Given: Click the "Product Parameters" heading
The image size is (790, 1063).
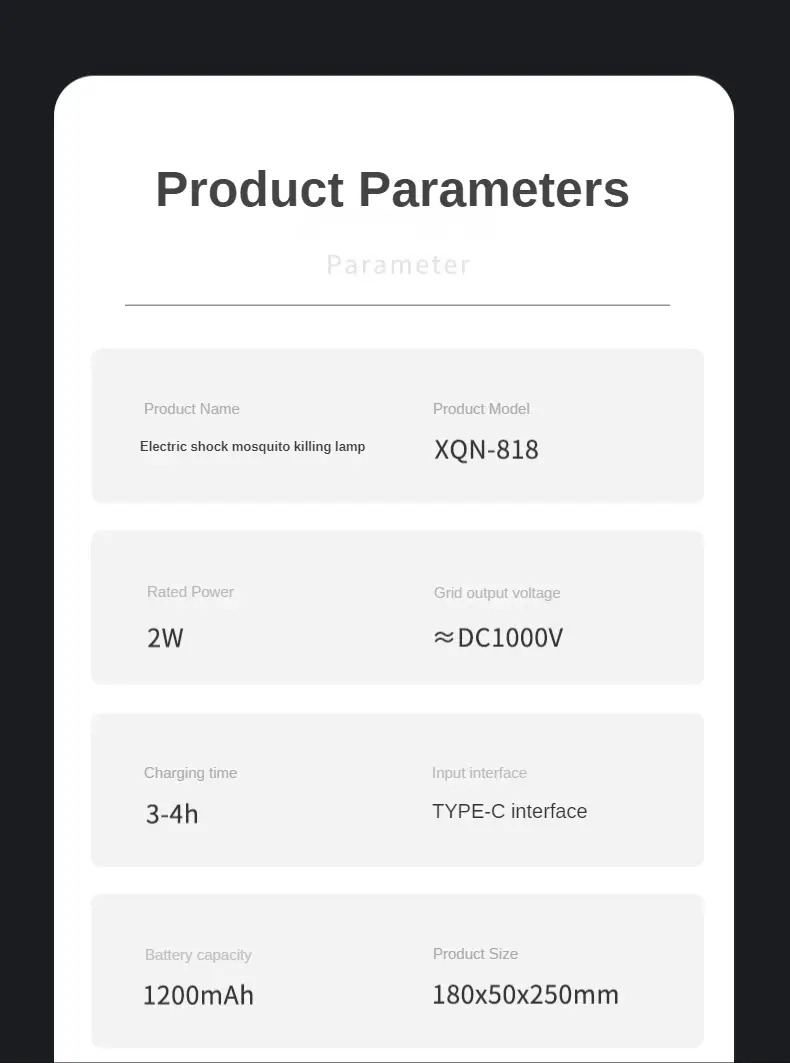Looking at the screenshot, I should (392, 189).
